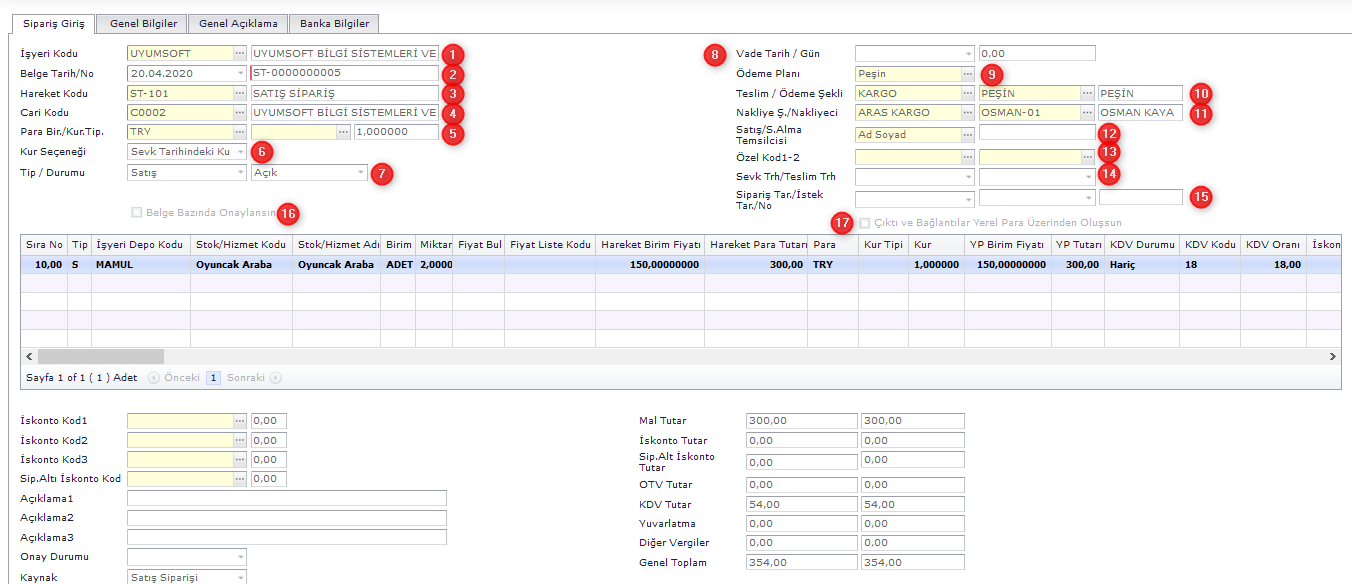This screenshot has width=1352, height=584.
Task: Click the Ödeme Planı Peşin lookup button
Action: point(968,74)
